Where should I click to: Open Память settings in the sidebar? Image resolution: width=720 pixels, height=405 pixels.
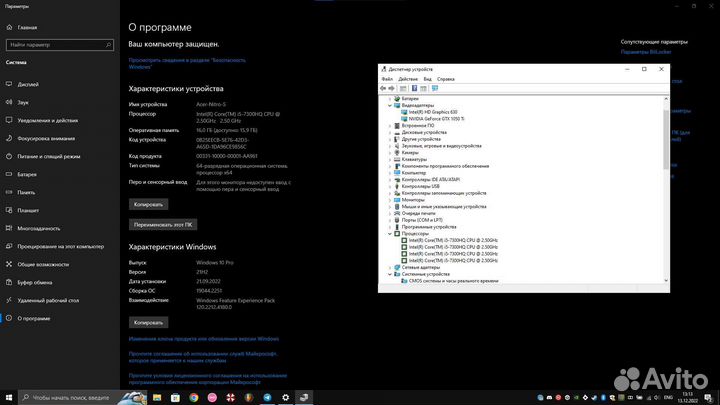click(x=26, y=192)
